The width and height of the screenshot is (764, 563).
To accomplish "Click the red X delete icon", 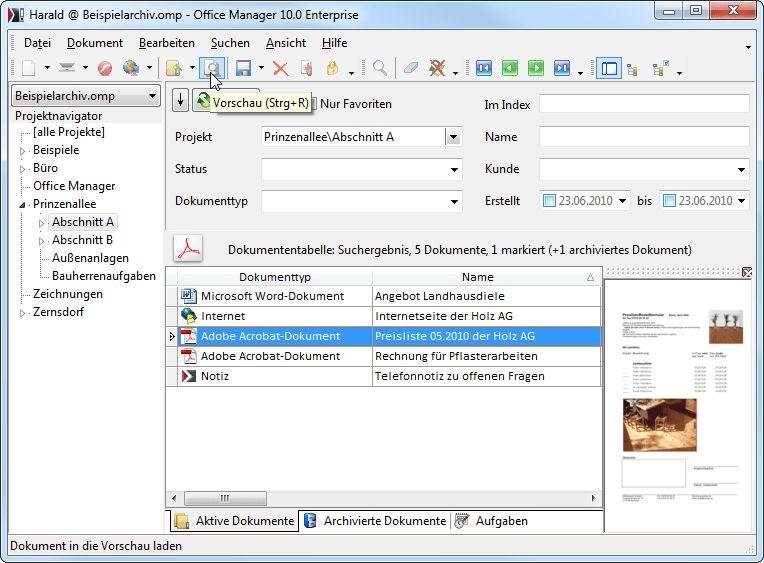I will (x=281, y=68).
